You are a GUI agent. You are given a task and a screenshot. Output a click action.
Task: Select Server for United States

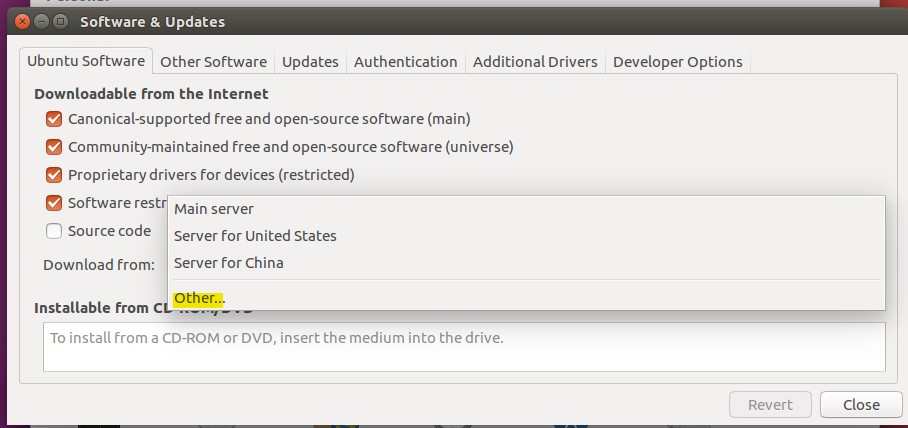(255, 236)
